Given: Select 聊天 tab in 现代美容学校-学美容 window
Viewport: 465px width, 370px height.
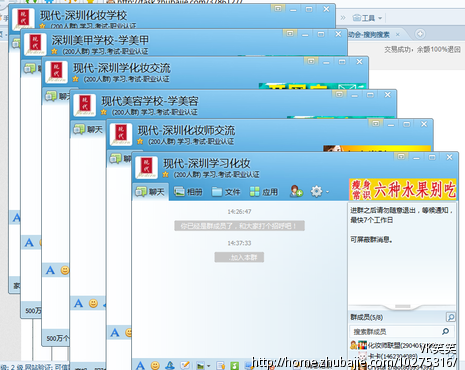Looking at the screenshot, I should click(88, 129).
